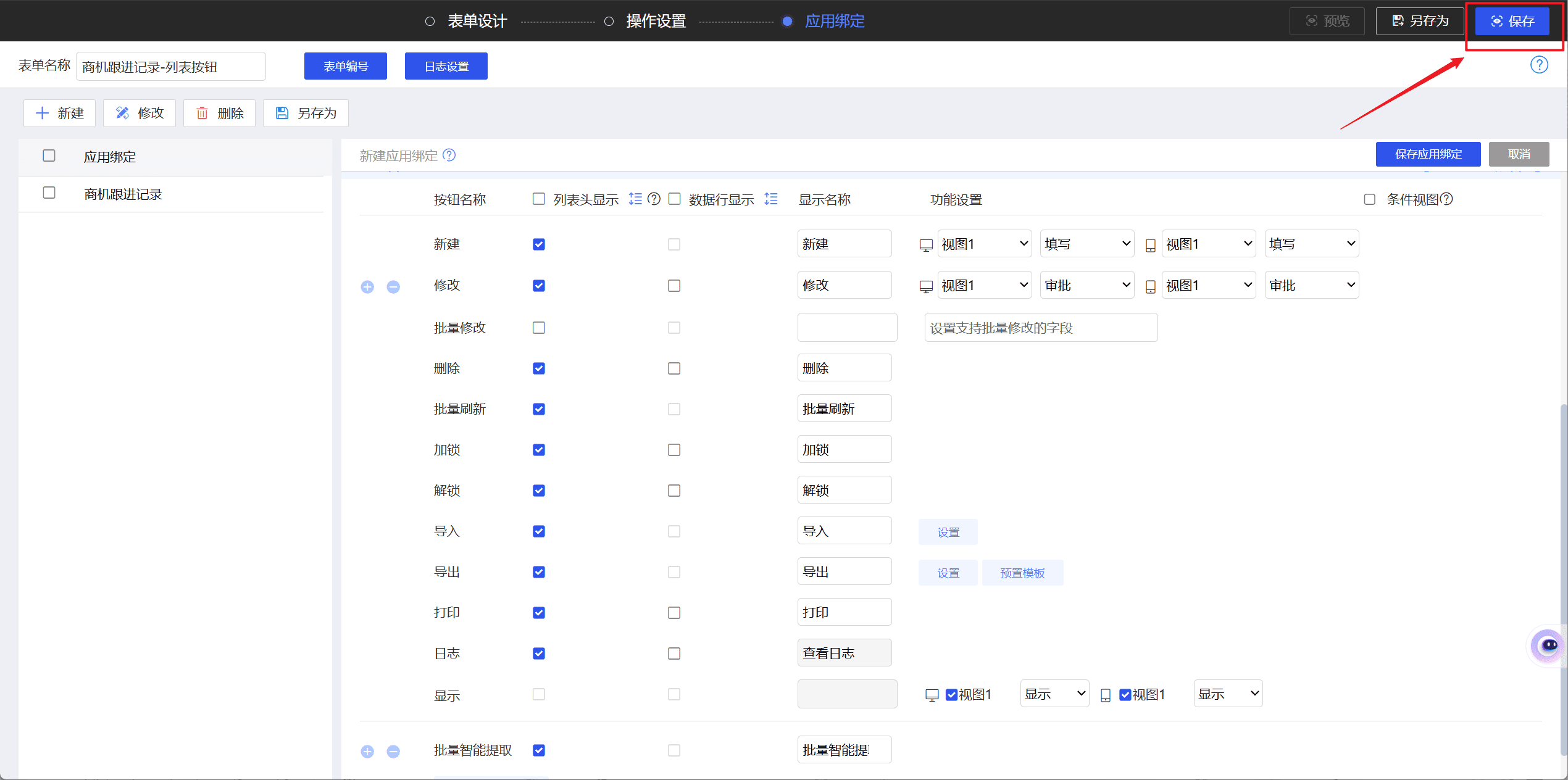Click 设置 button in the 导出 row
The image size is (1568, 780).
click(x=948, y=573)
